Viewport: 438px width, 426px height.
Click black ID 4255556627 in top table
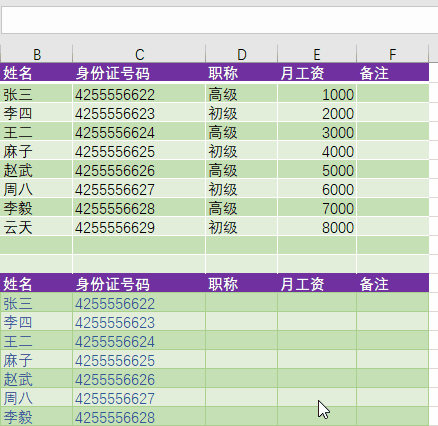139,188
